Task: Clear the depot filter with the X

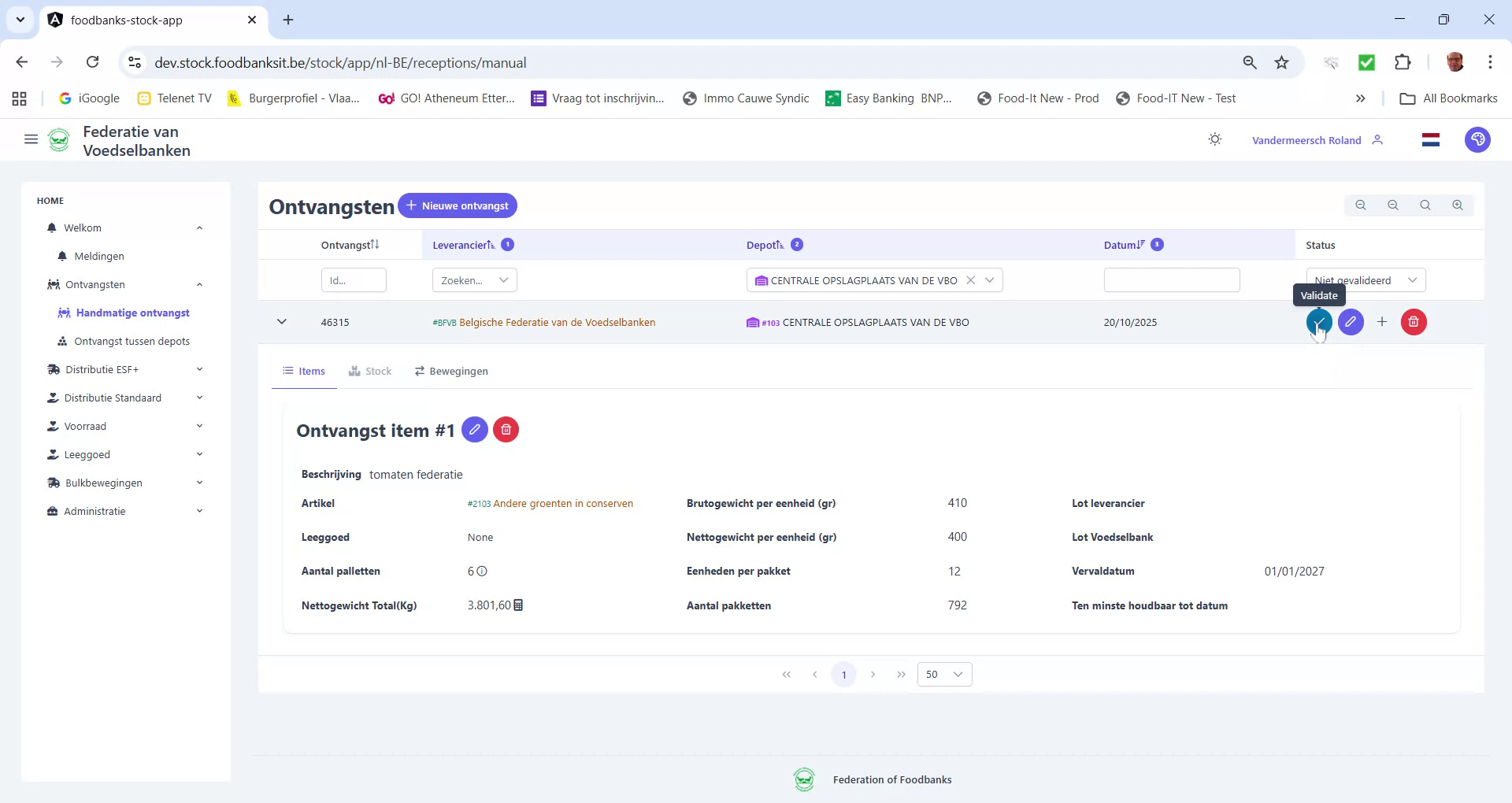Action: coord(971,279)
